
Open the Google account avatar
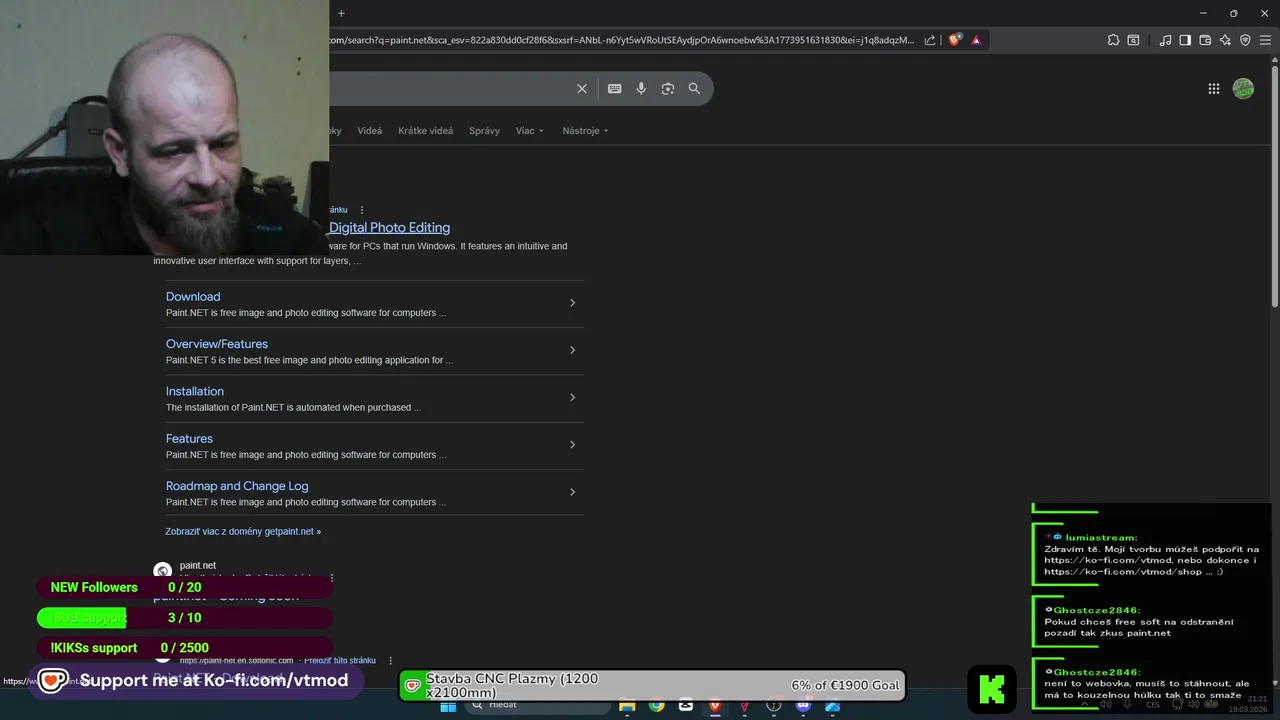[1243, 89]
